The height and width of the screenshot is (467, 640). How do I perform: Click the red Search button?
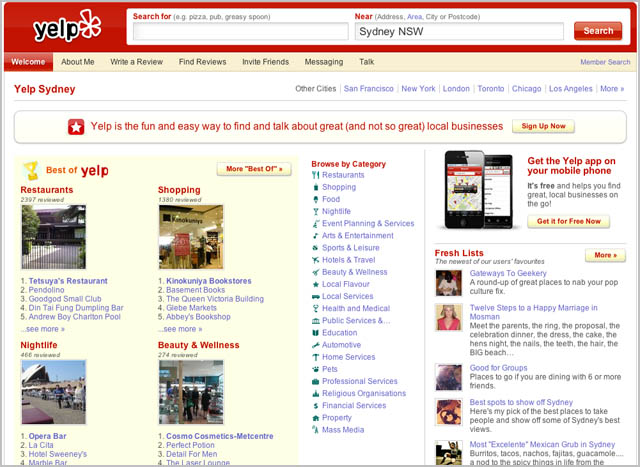pos(598,31)
